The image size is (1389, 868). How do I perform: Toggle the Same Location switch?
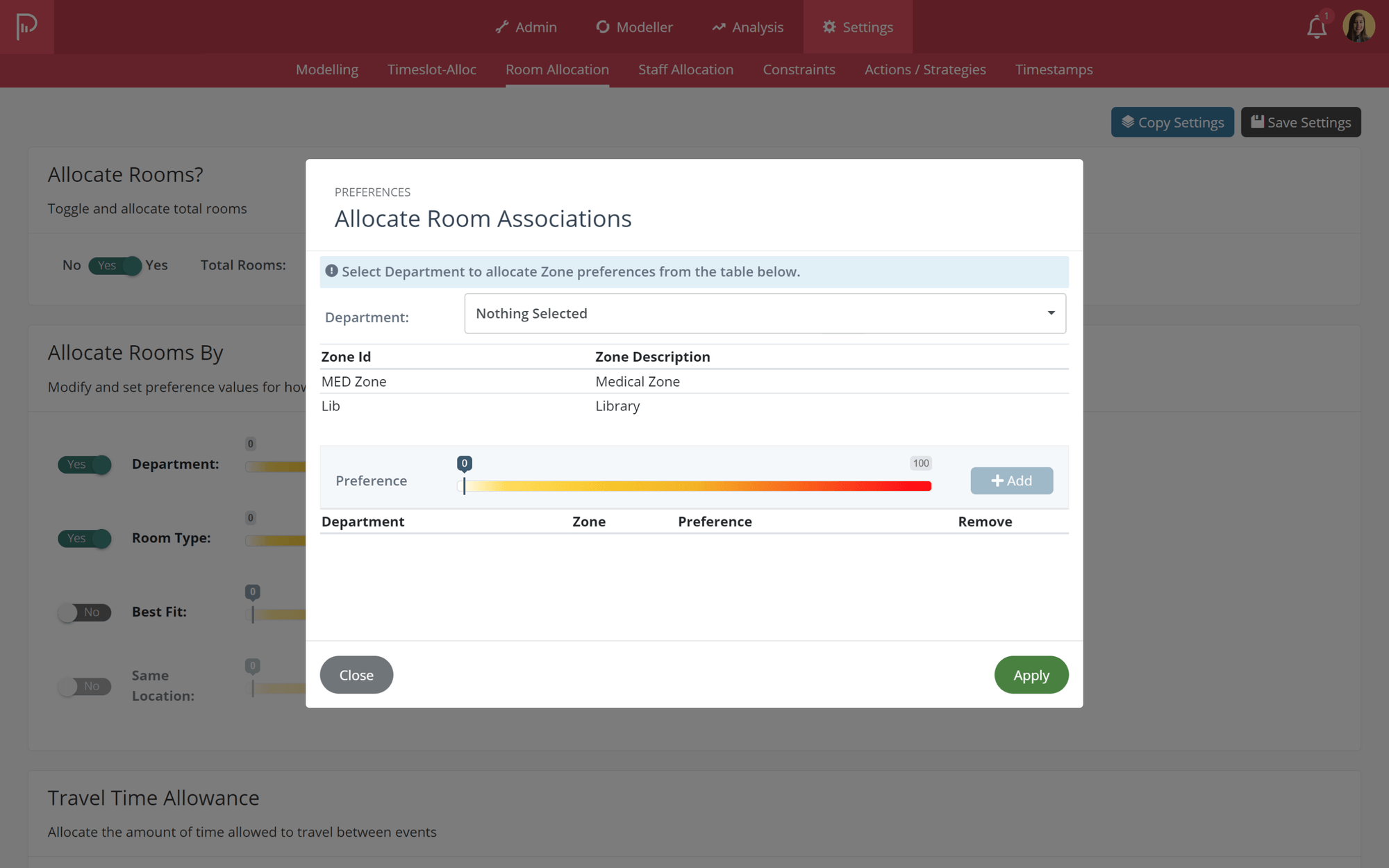[x=85, y=686]
